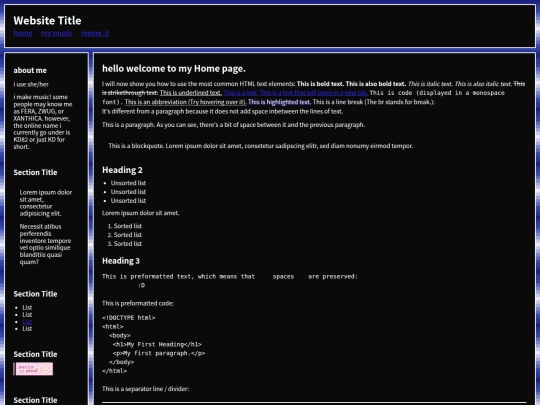
Task: Go to the my music page
Action: coord(56,33)
